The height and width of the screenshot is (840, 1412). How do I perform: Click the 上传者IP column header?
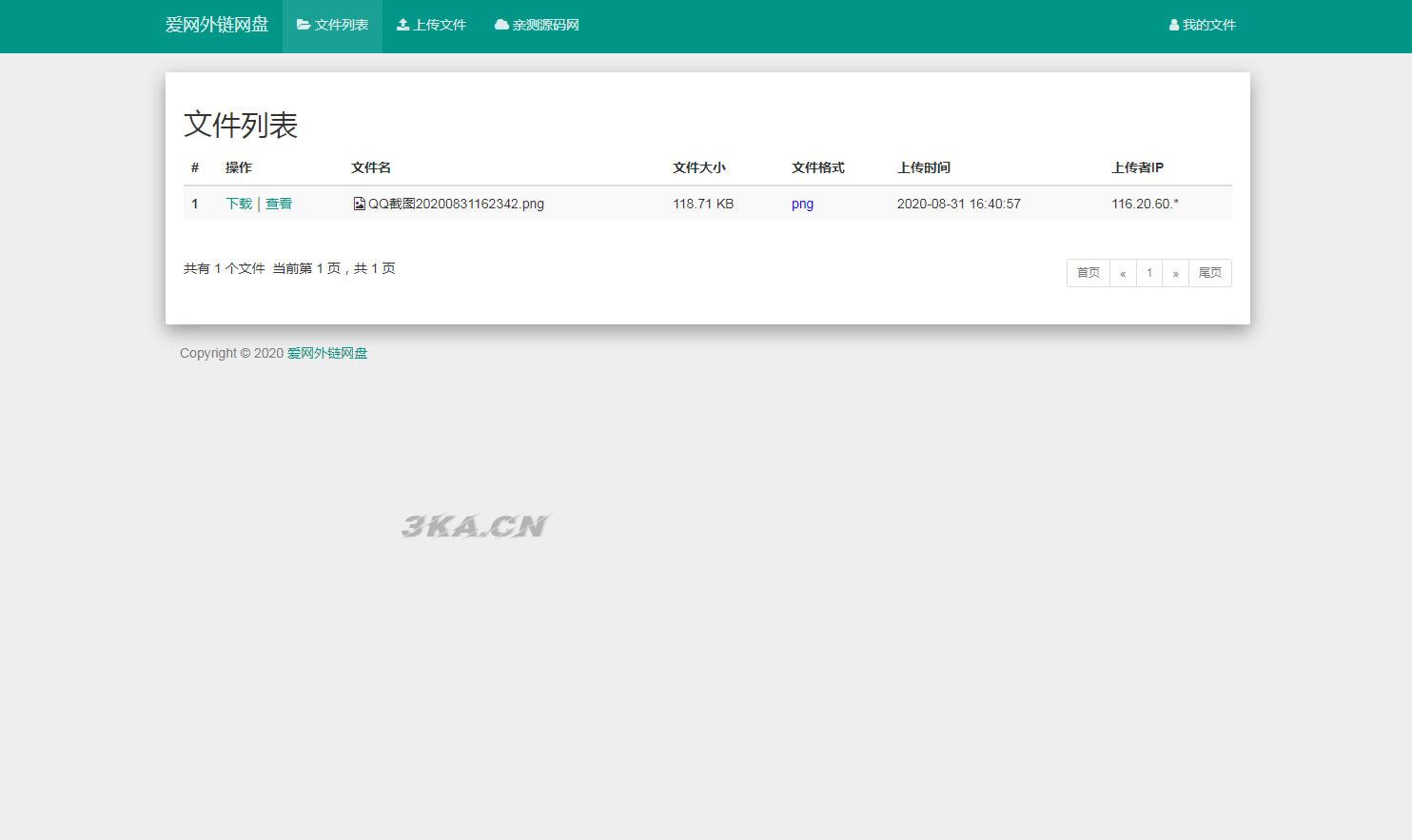(1137, 167)
